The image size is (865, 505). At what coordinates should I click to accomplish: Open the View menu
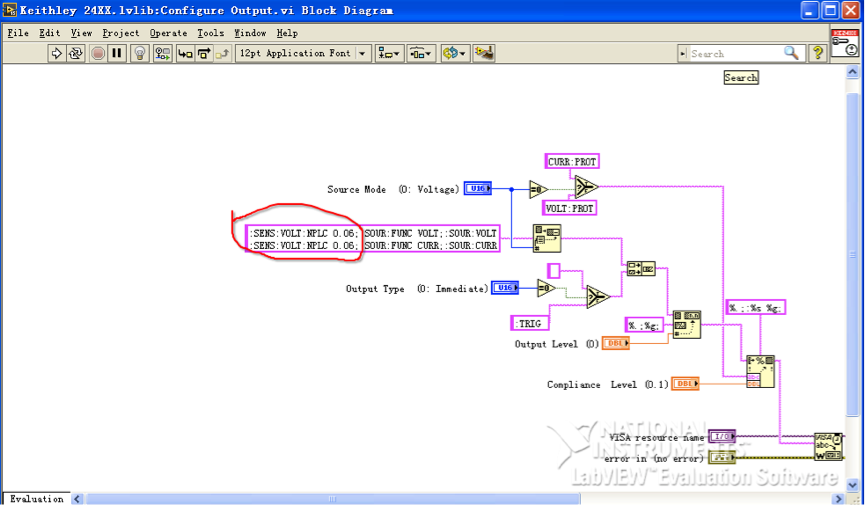click(82, 33)
